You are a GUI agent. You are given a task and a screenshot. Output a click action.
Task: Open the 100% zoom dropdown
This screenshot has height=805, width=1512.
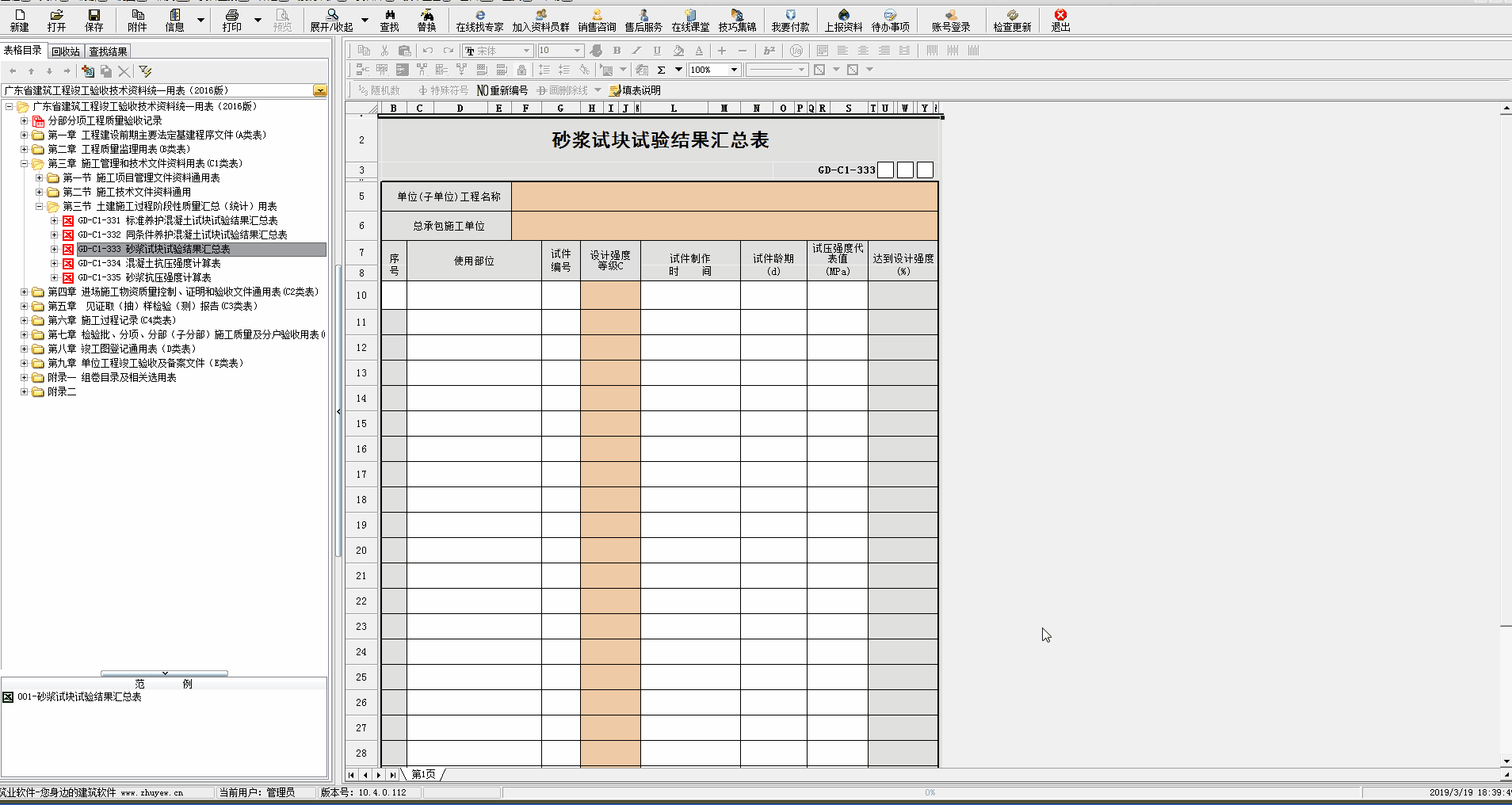[734, 70]
